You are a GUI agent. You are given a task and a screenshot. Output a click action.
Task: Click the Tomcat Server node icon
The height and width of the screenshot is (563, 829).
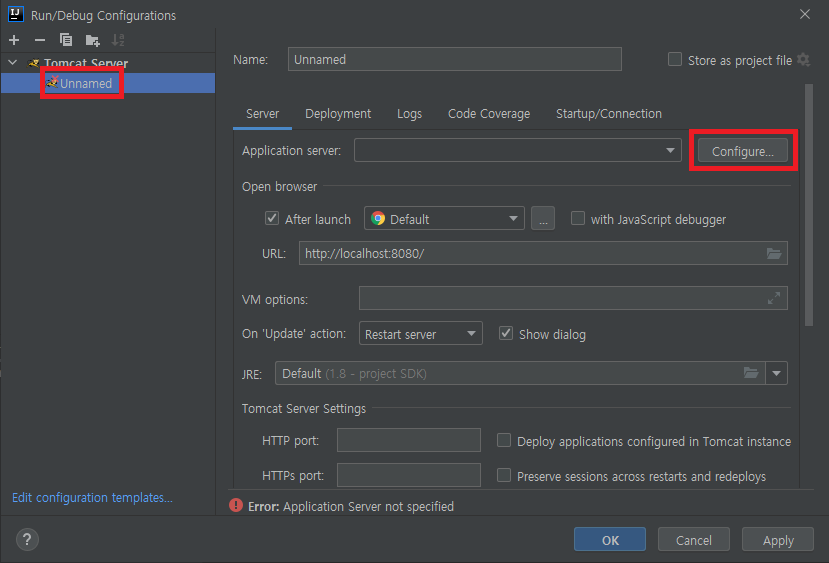34,63
